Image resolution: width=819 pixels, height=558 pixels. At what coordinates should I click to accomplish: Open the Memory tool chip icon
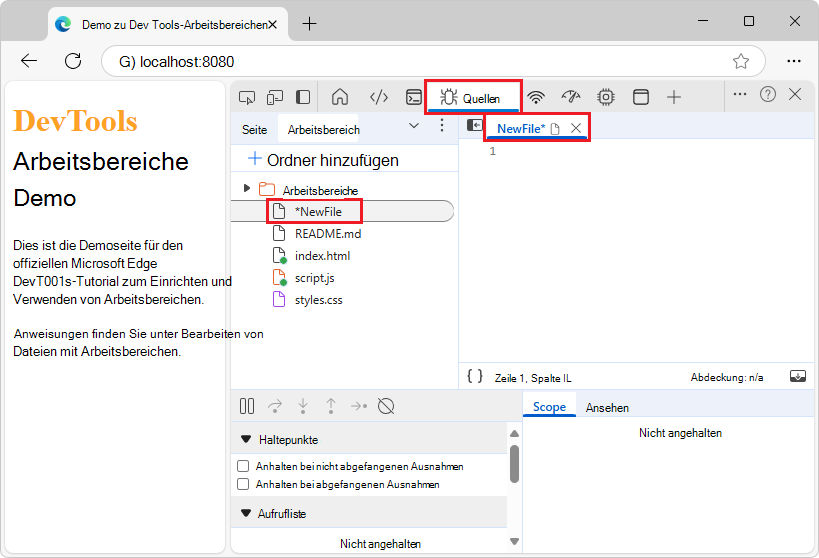tap(606, 97)
